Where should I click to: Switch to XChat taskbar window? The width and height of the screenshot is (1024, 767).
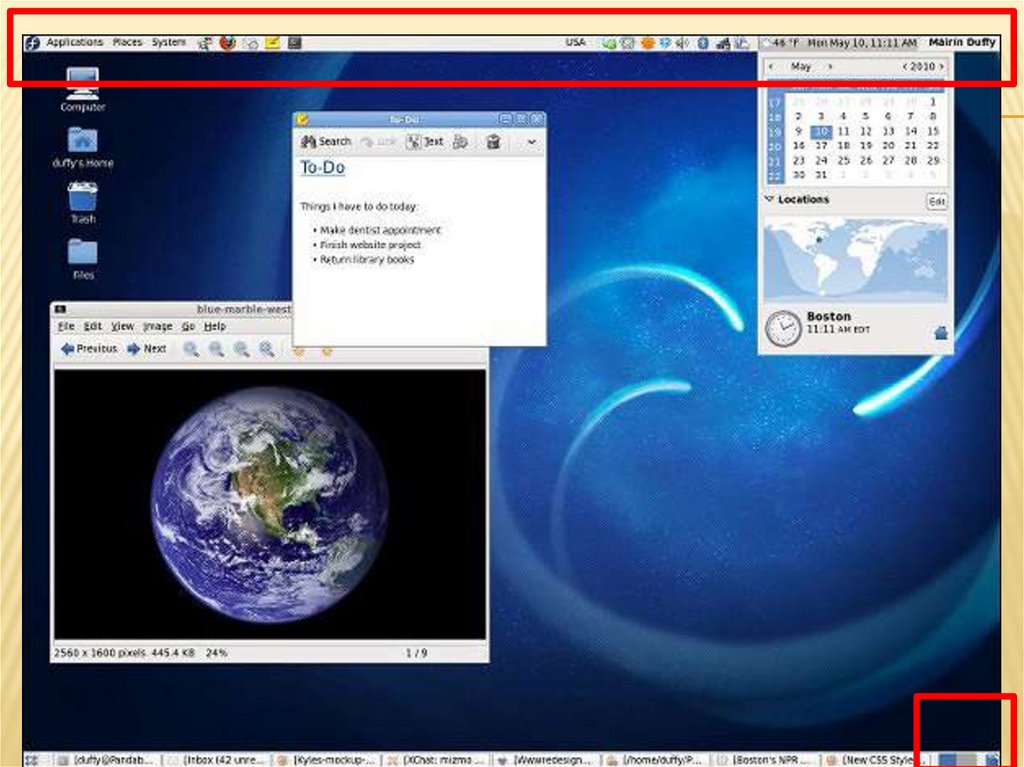[436, 760]
